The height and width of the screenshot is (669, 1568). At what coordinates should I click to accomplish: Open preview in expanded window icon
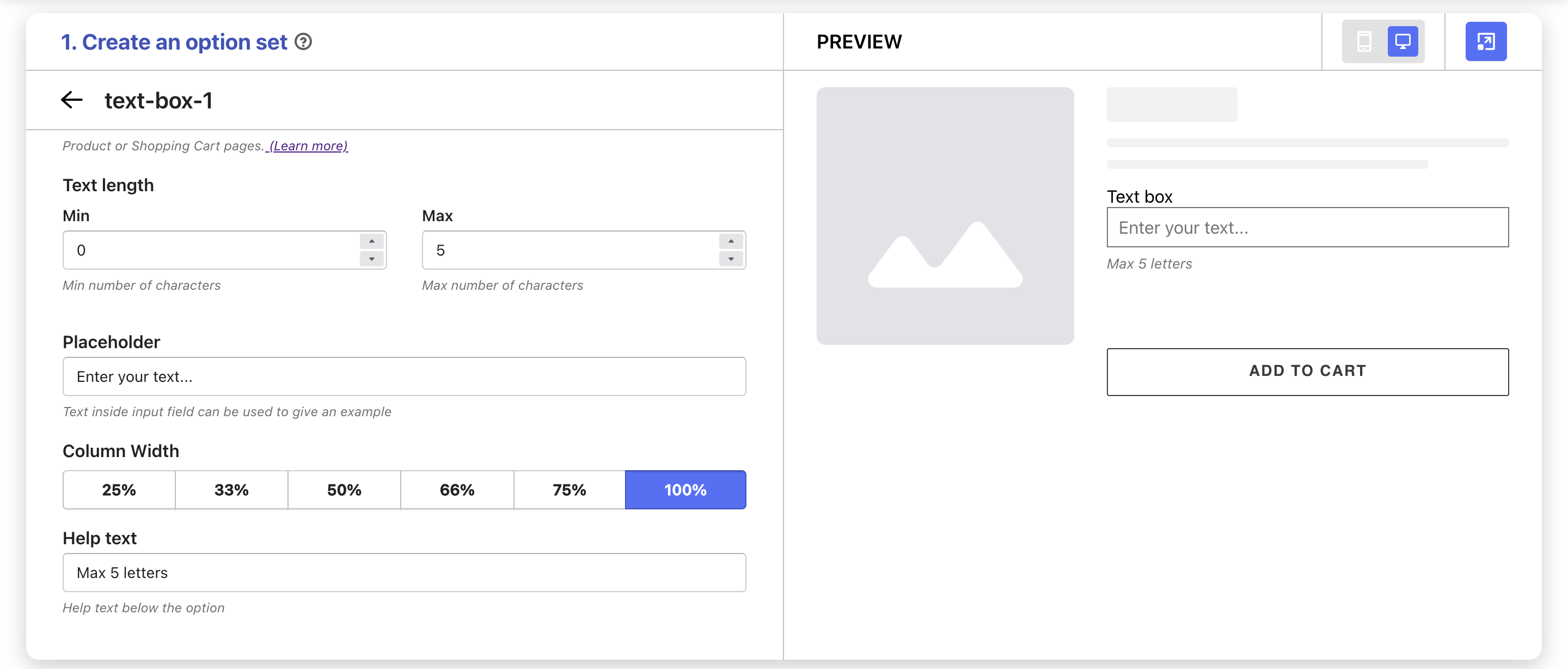point(1485,41)
